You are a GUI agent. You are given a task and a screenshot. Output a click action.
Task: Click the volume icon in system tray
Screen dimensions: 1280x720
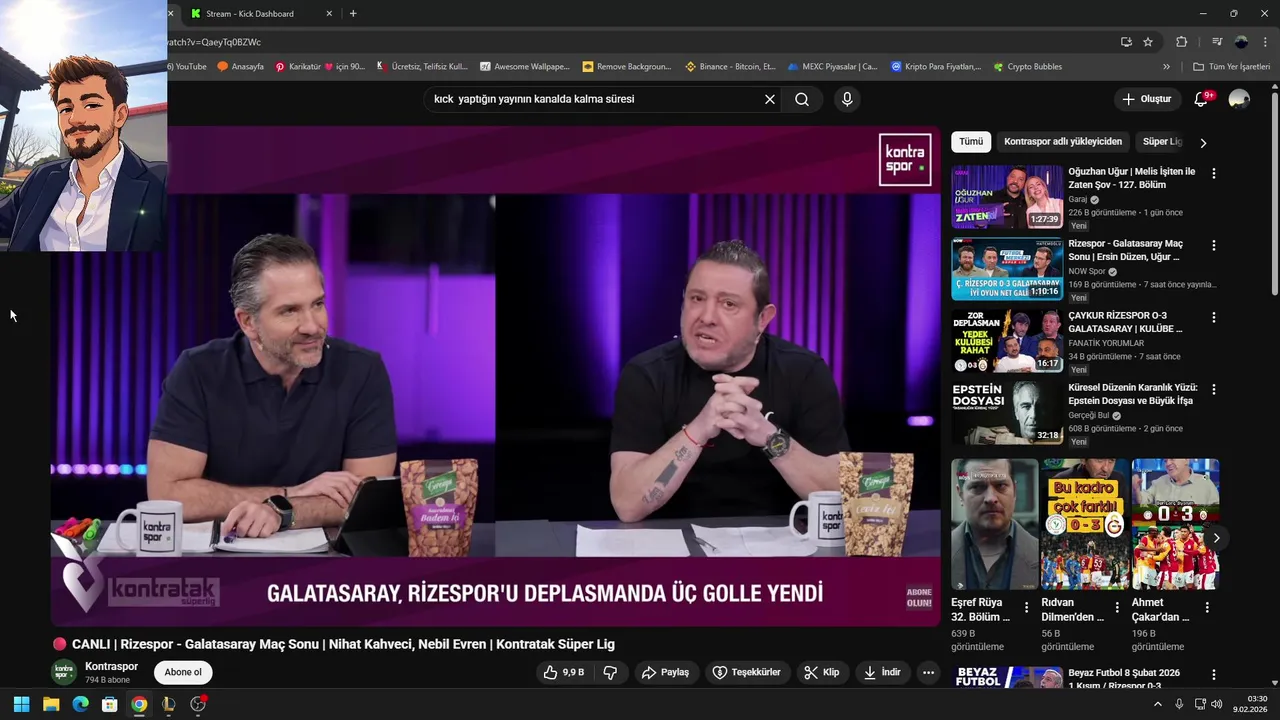pyautogui.click(x=1216, y=704)
